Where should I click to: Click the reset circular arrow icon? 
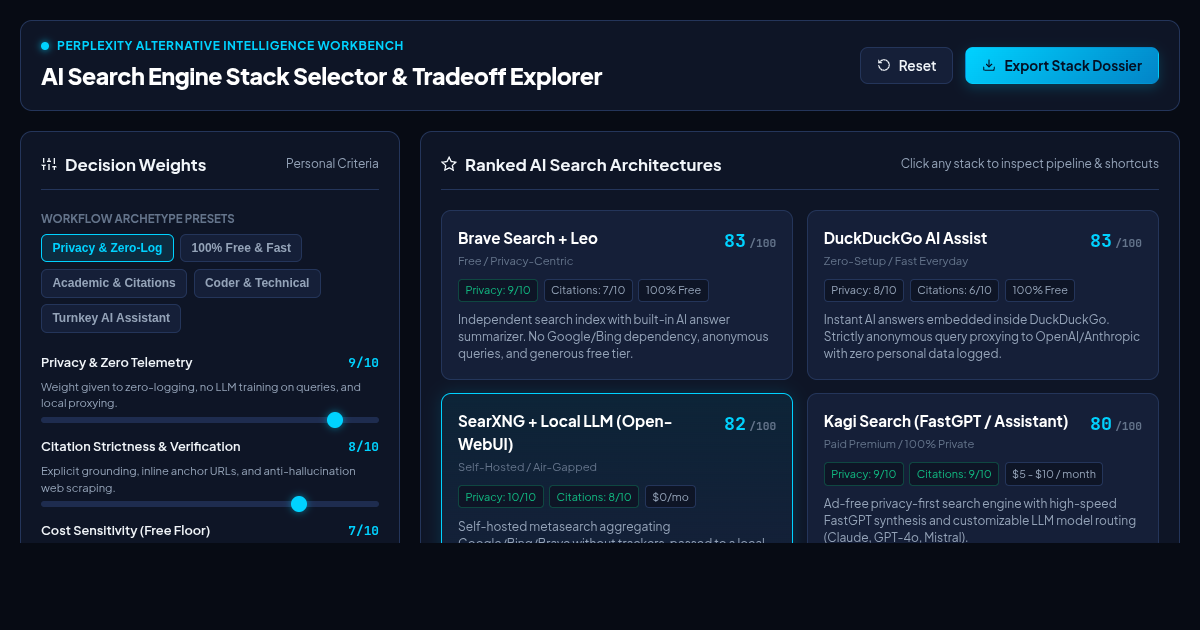click(x=884, y=65)
